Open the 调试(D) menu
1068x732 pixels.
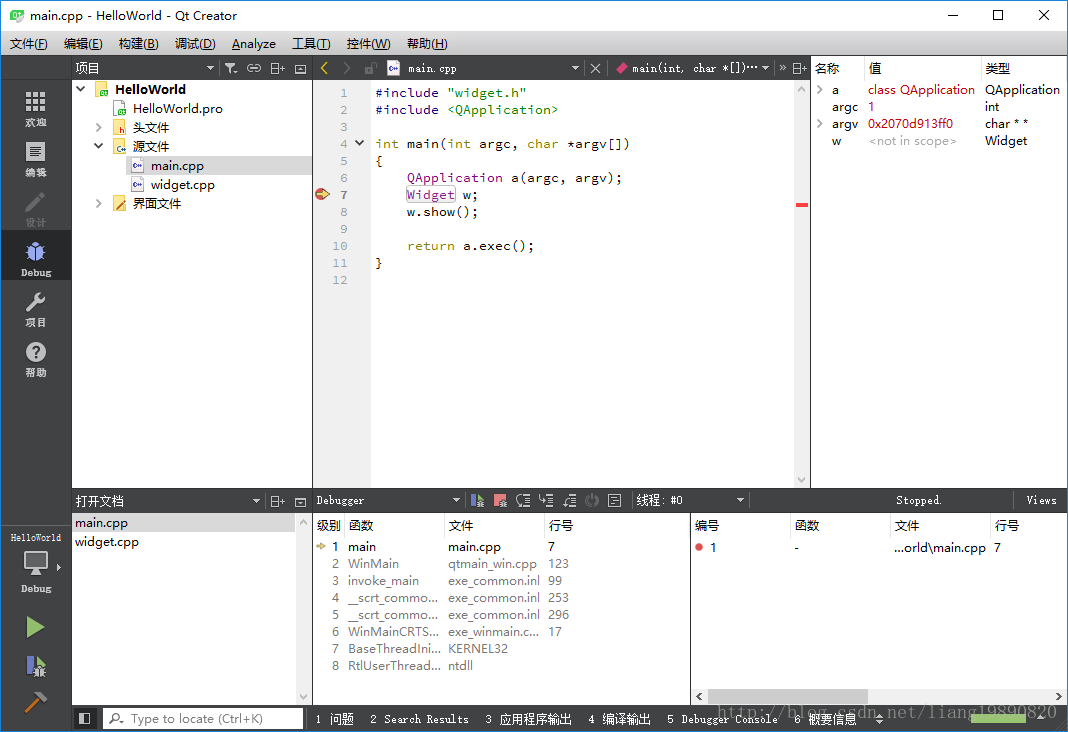click(x=195, y=44)
